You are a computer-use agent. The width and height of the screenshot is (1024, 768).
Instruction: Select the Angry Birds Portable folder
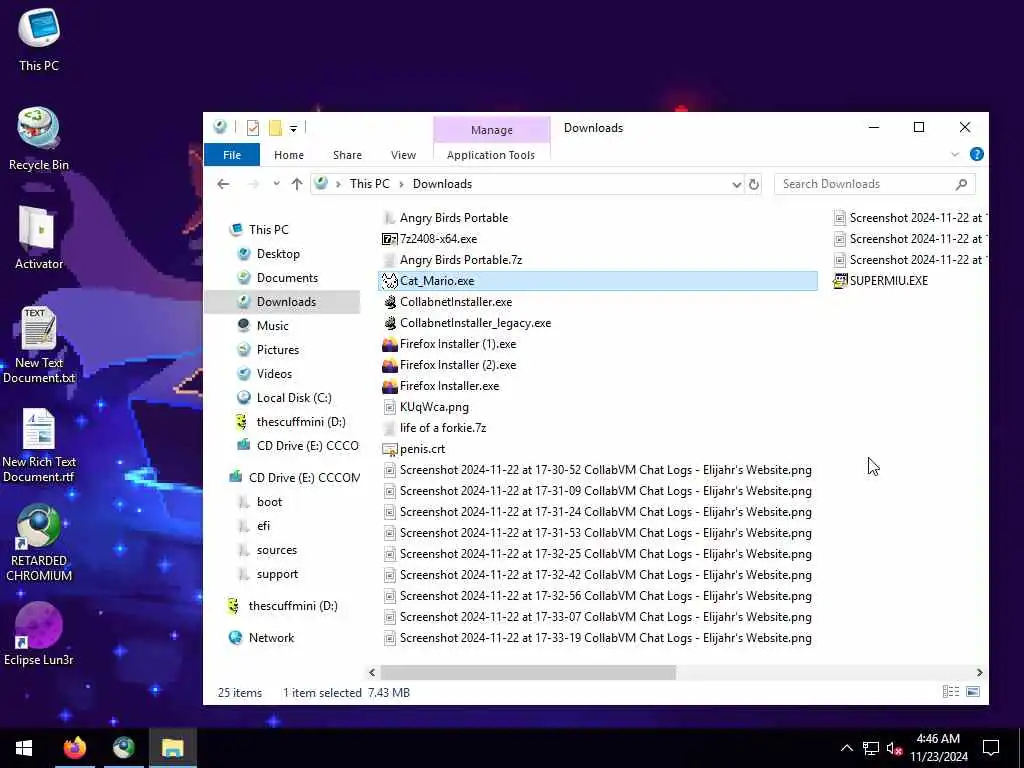453,218
